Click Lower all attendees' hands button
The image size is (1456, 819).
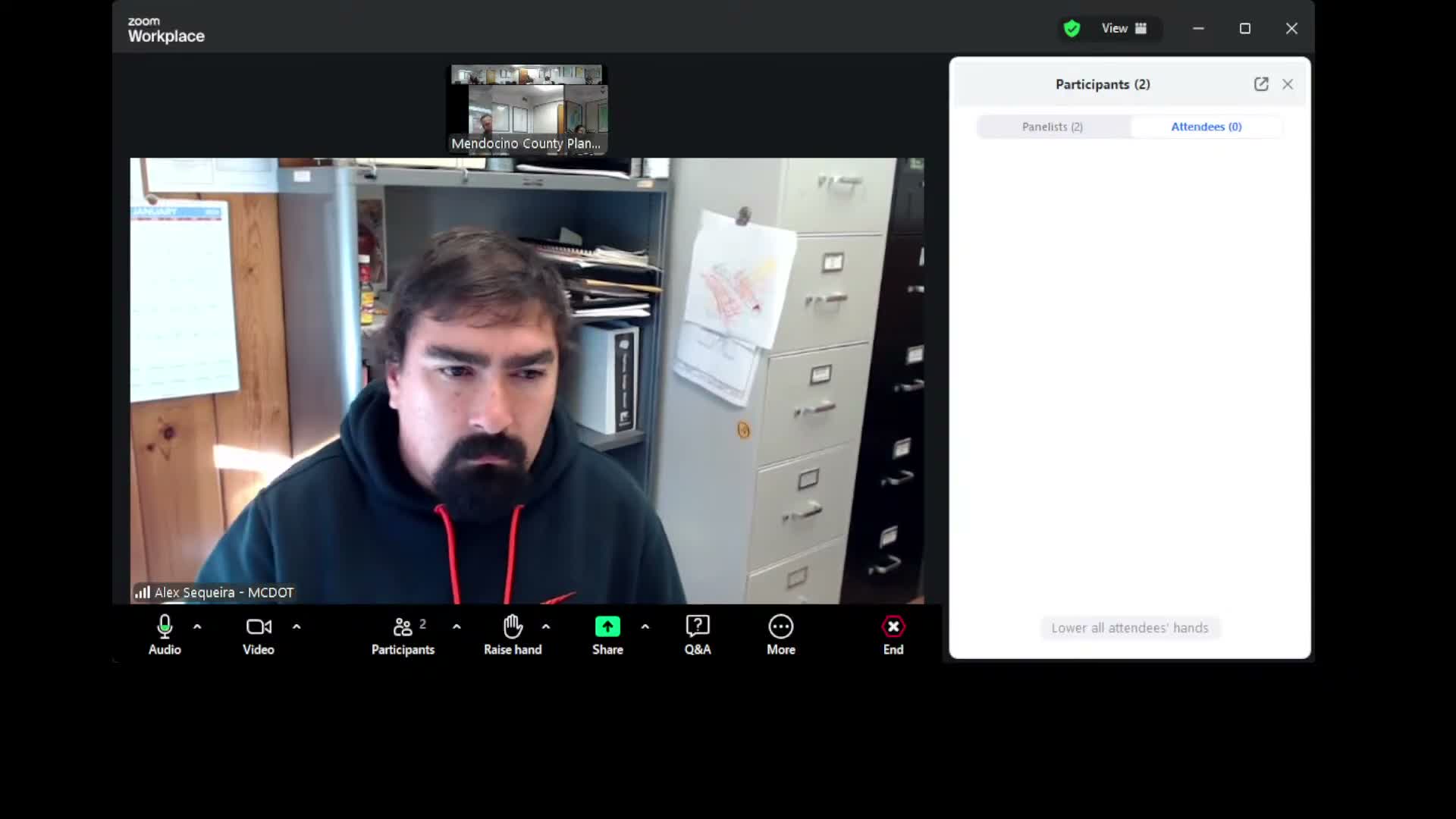(1129, 628)
